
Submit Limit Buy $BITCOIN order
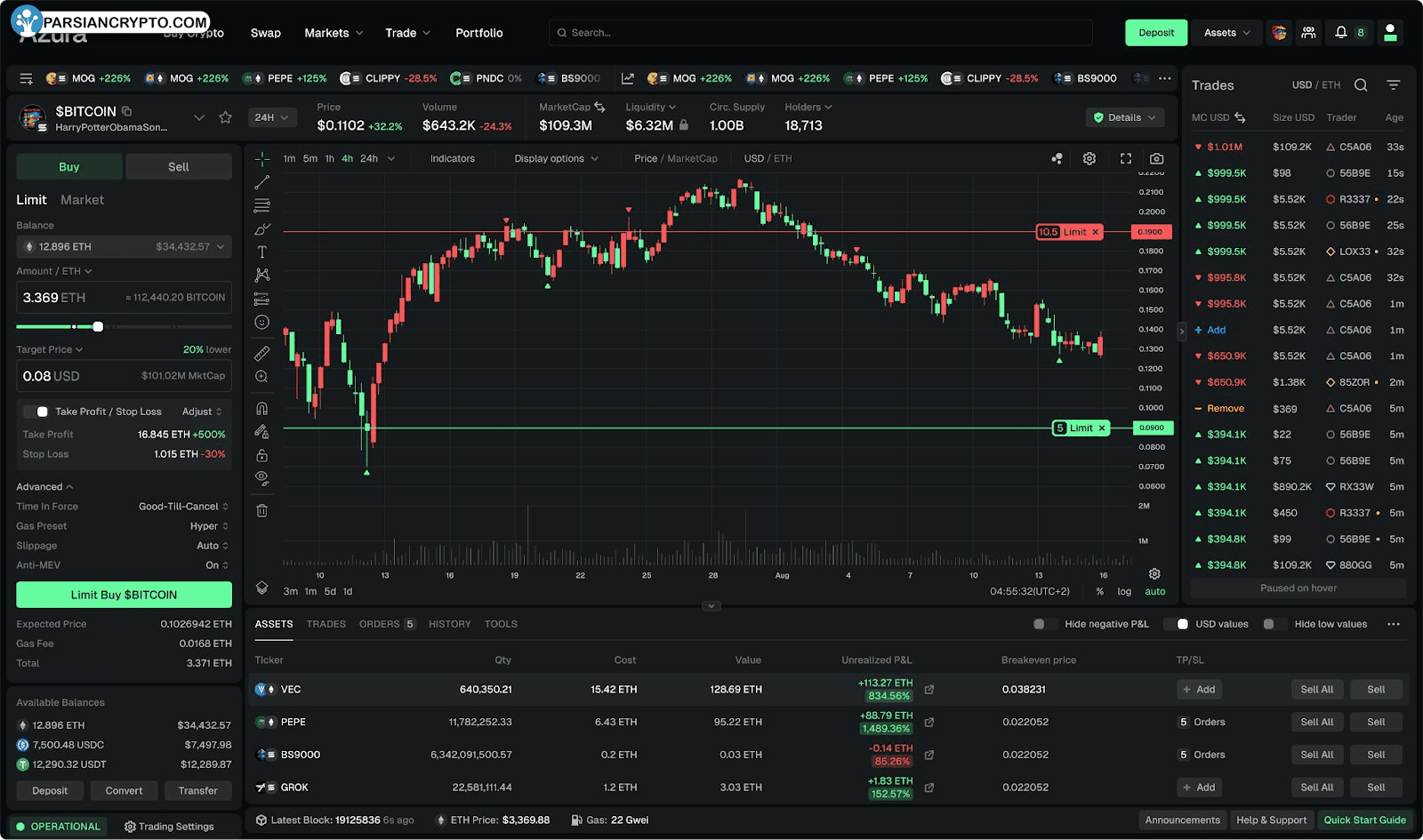click(x=125, y=595)
